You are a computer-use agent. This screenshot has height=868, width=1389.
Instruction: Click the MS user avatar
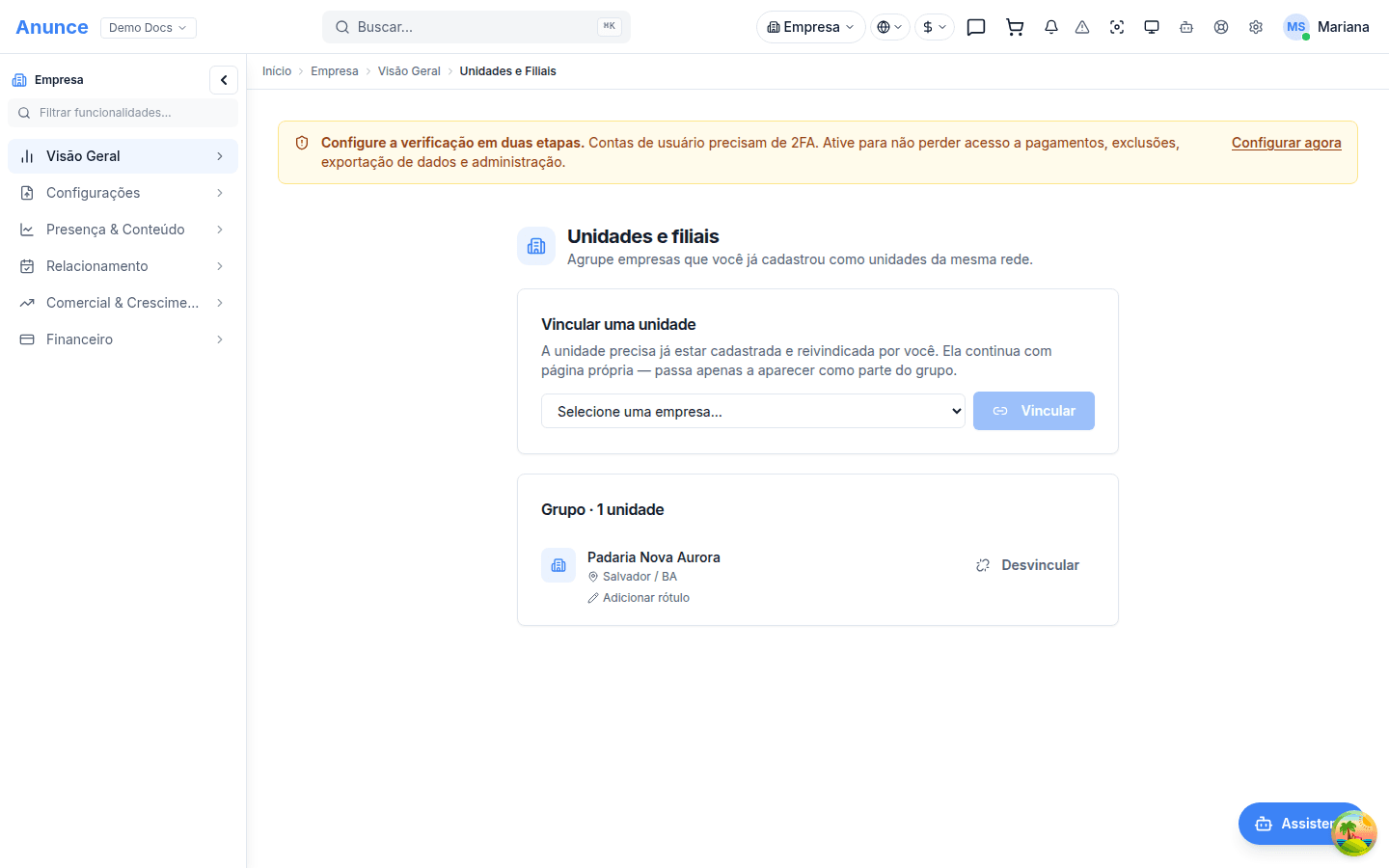(x=1296, y=27)
